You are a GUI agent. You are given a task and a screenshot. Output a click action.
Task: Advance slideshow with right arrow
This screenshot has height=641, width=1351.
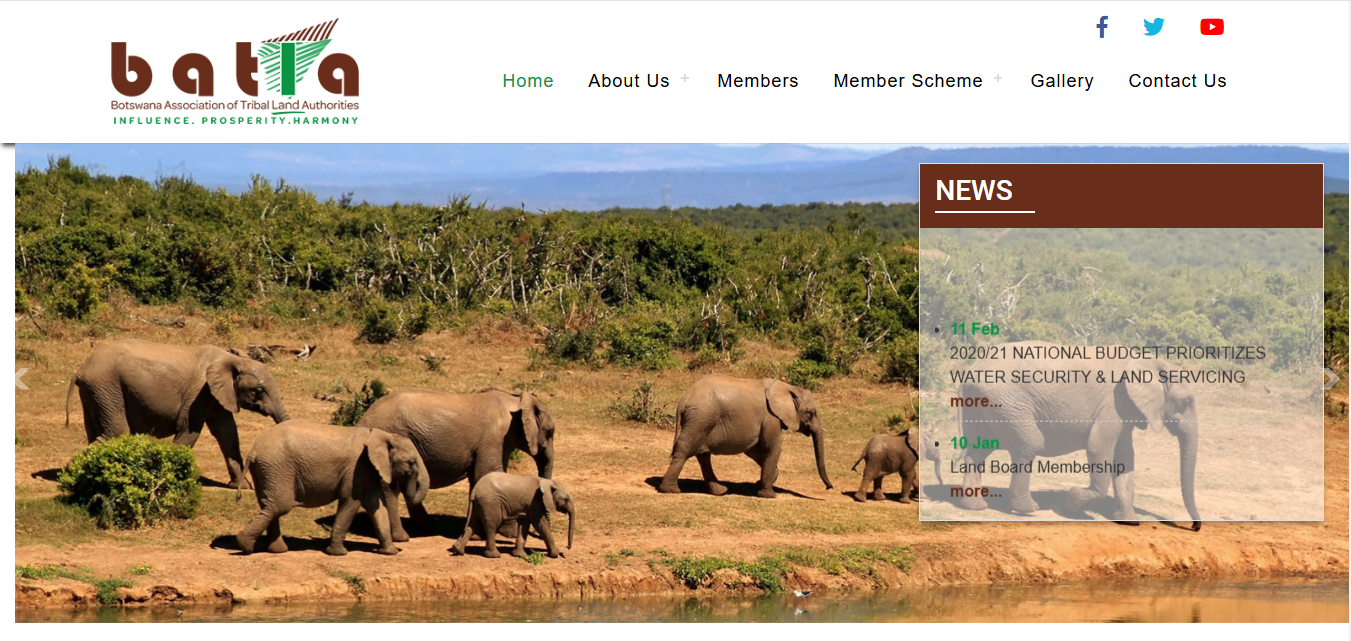click(x=1331, y=379)
